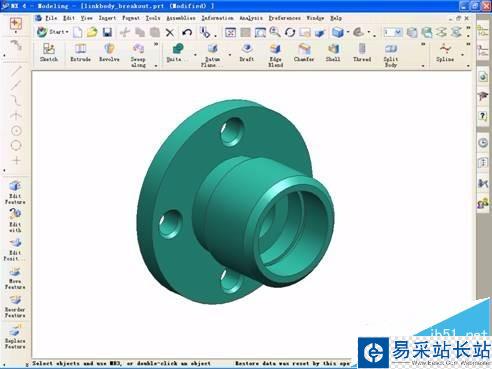Click the Cut scissors icon
The image size is (492, 369).
(125, 32)
